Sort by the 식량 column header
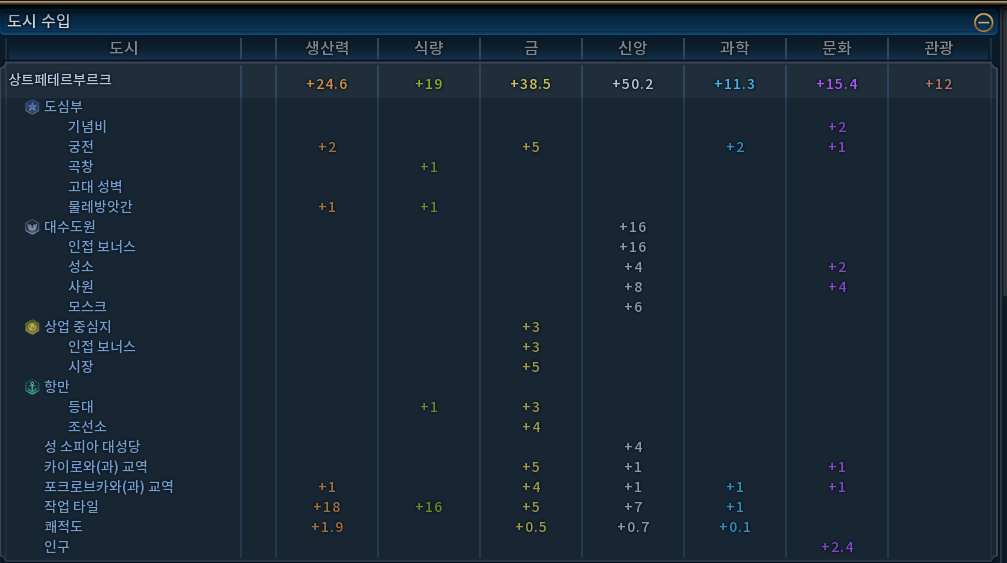The image size is (1007, 563). click(x=428, y=48)
